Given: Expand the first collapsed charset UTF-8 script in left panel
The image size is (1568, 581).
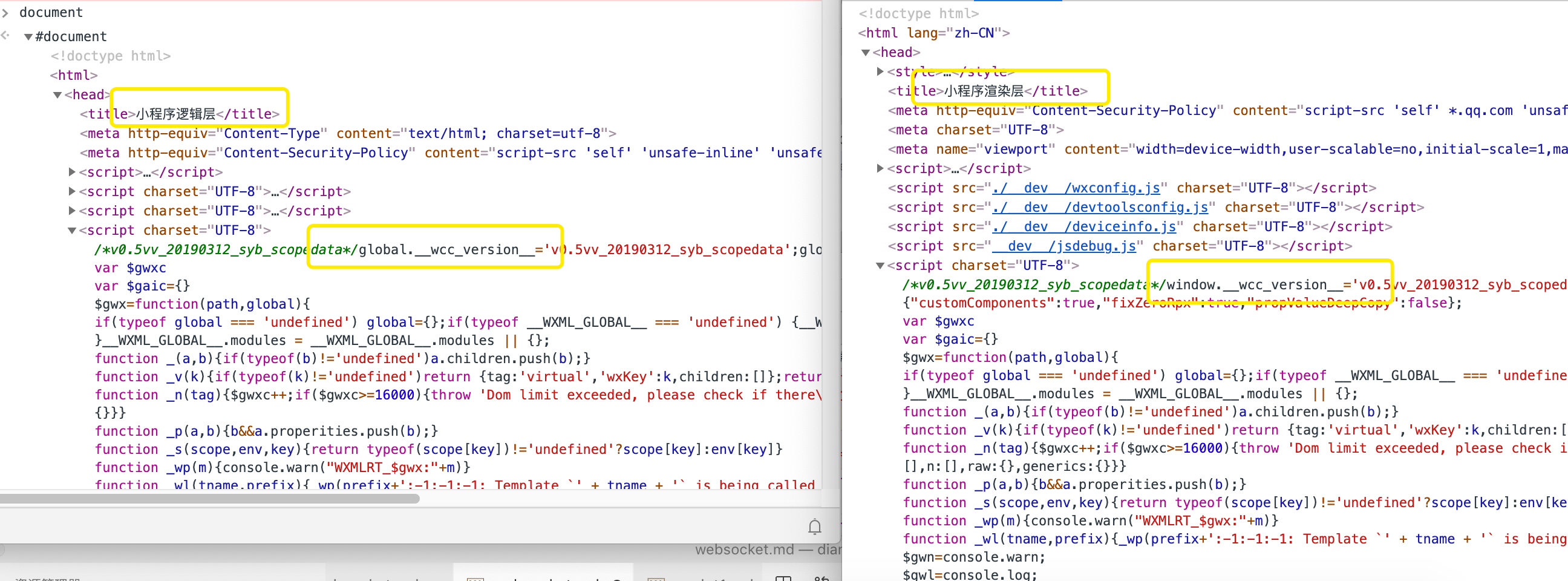Looking at the screenshot, I should (72, 192).
